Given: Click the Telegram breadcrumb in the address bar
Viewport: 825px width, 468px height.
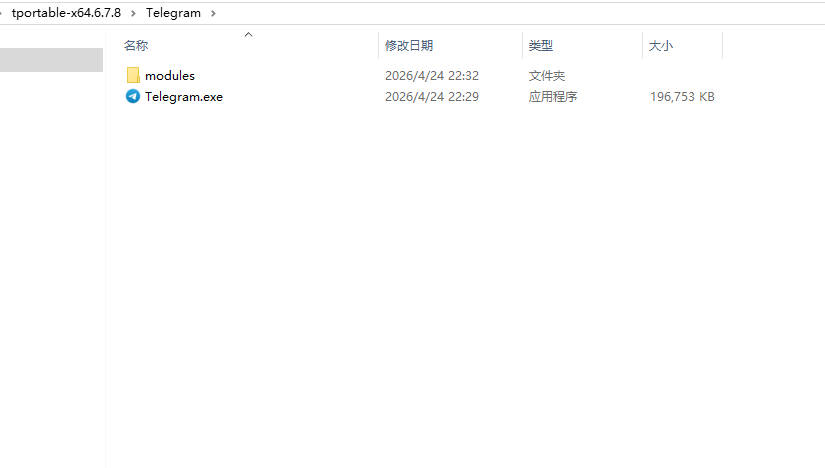Looking at the screenshot, I should click(174, 13).
